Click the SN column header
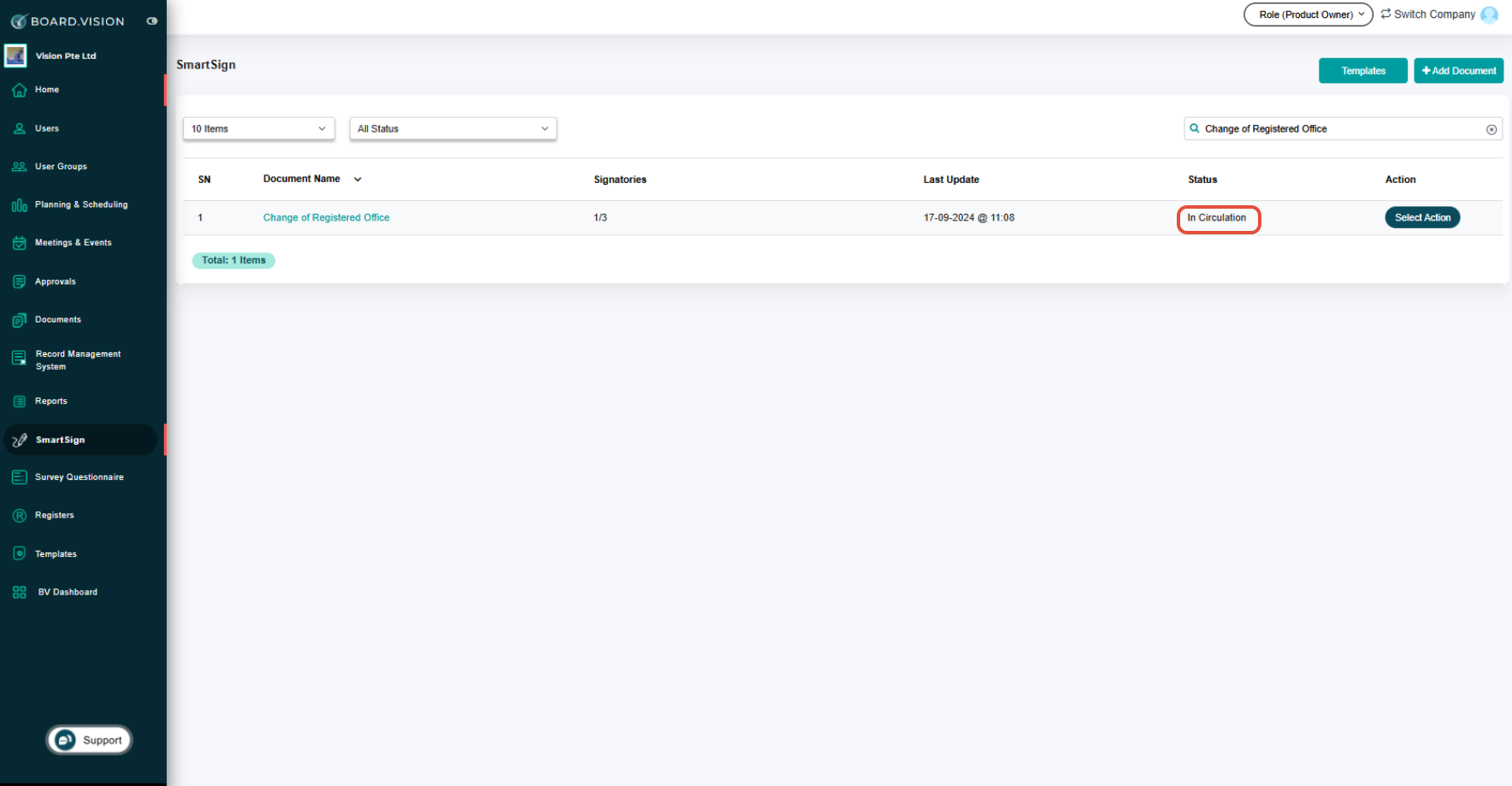This screenshot has height=786, width=1512. click(x=204, y=180)
